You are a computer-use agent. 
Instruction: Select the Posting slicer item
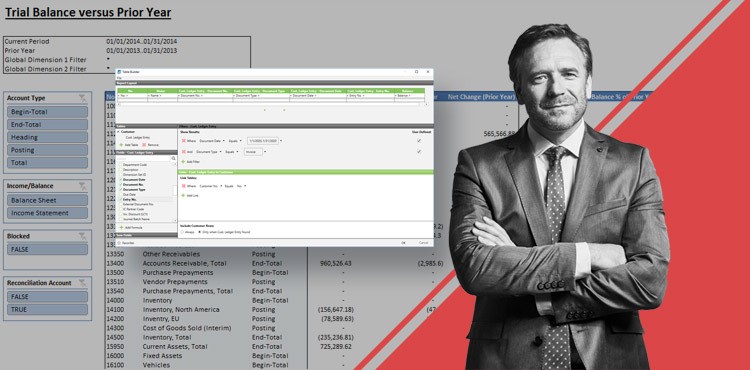[x=47, y=150]
